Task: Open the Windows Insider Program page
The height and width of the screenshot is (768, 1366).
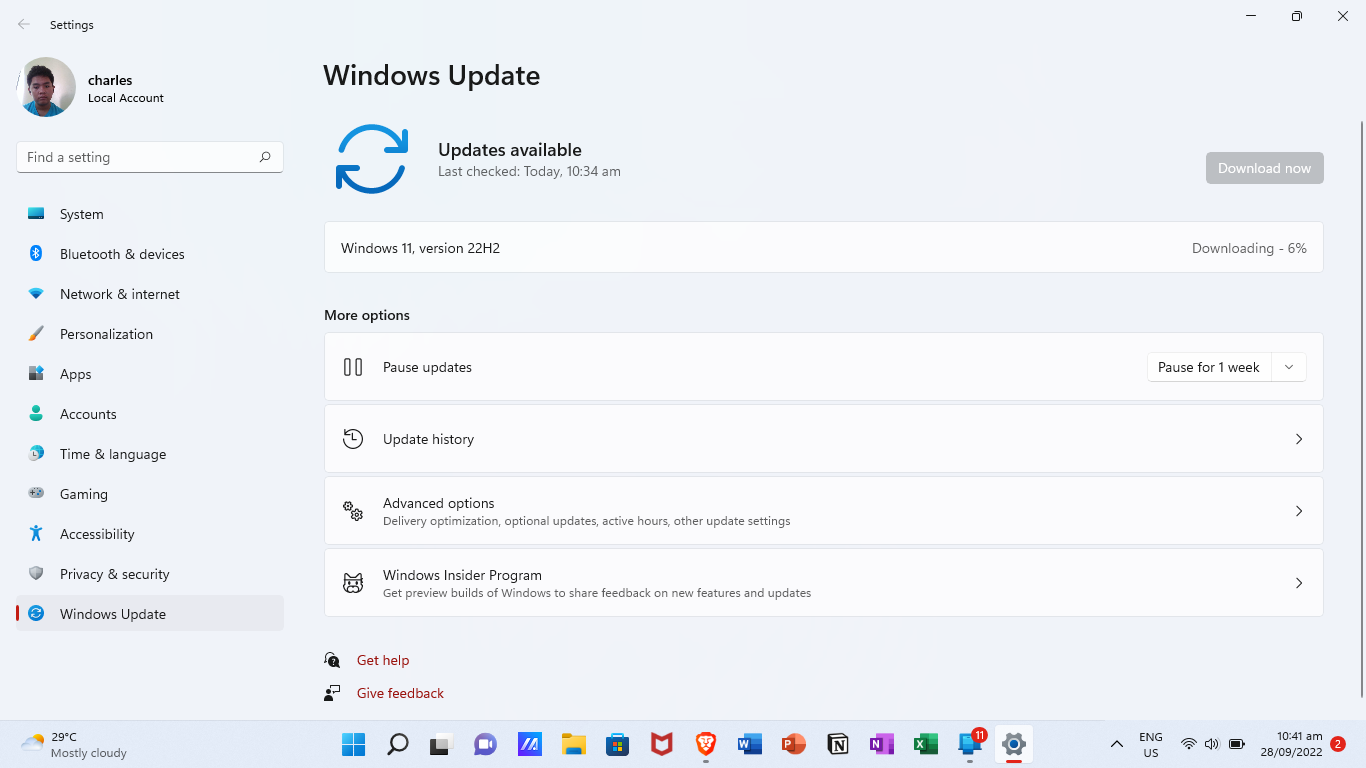Action: click(x=824, y=583)
